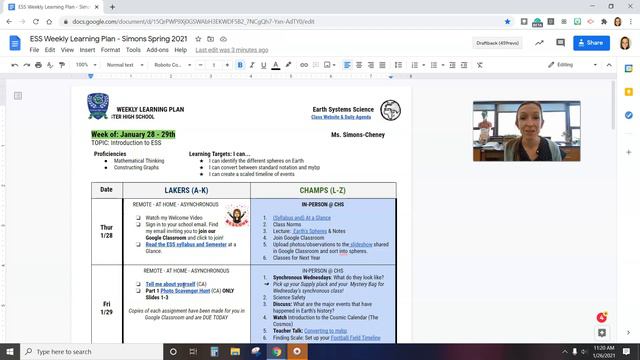Open the Roboto font family dropdown
Screen dimensions: 640x360
[x=172, y=65]
